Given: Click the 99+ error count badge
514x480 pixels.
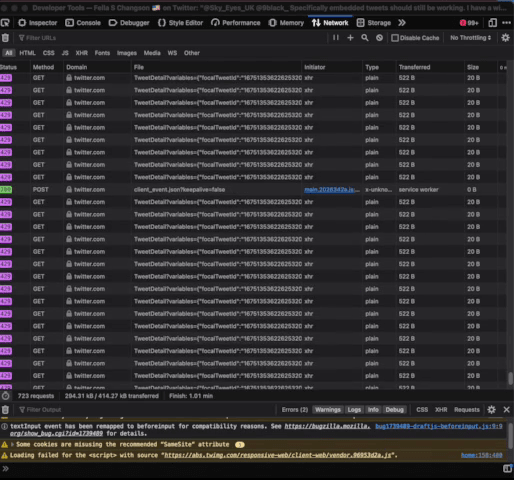Looking at the screenshot, I should coord(469,23).
